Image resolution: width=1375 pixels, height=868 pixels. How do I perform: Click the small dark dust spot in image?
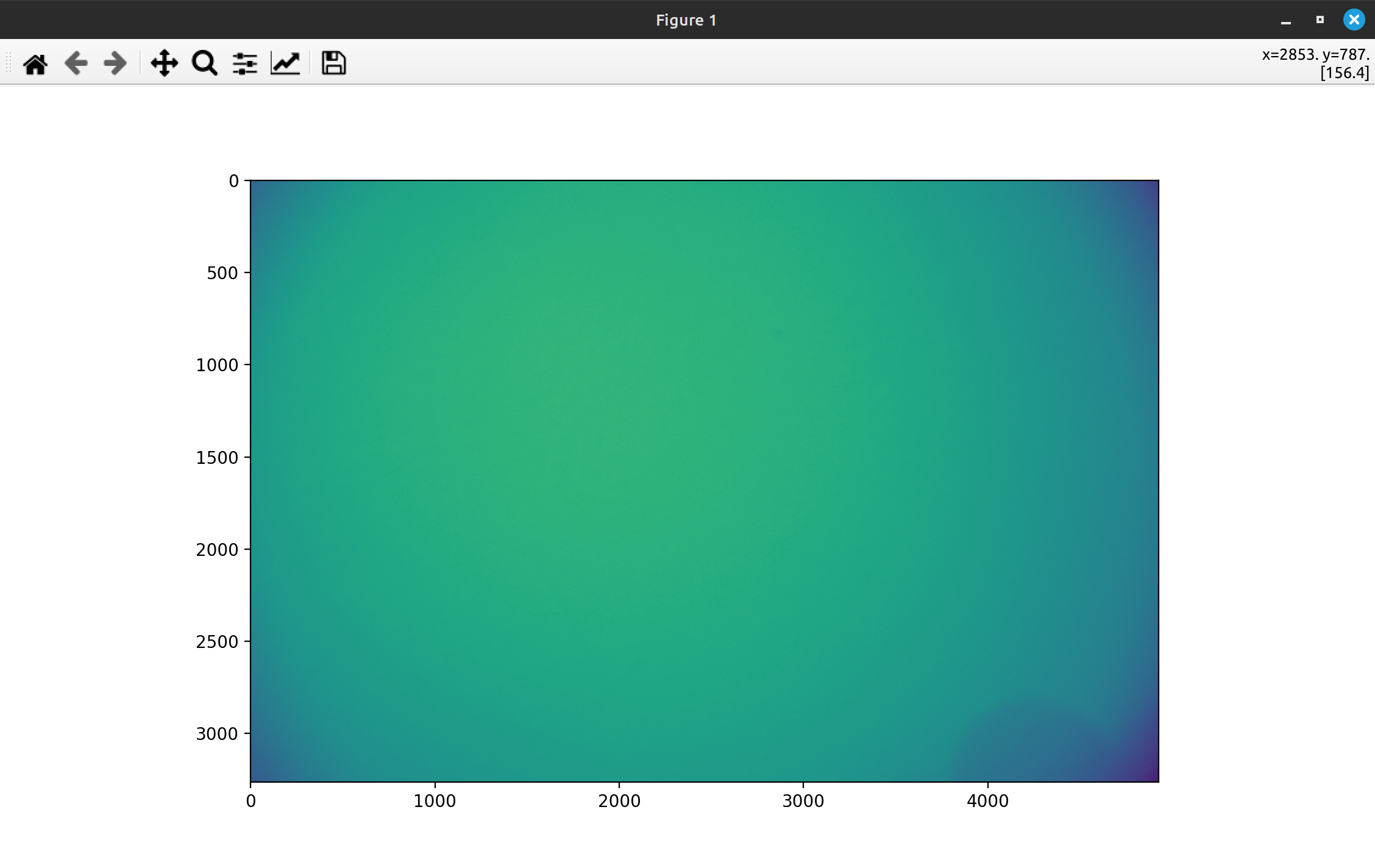(777, 334)
